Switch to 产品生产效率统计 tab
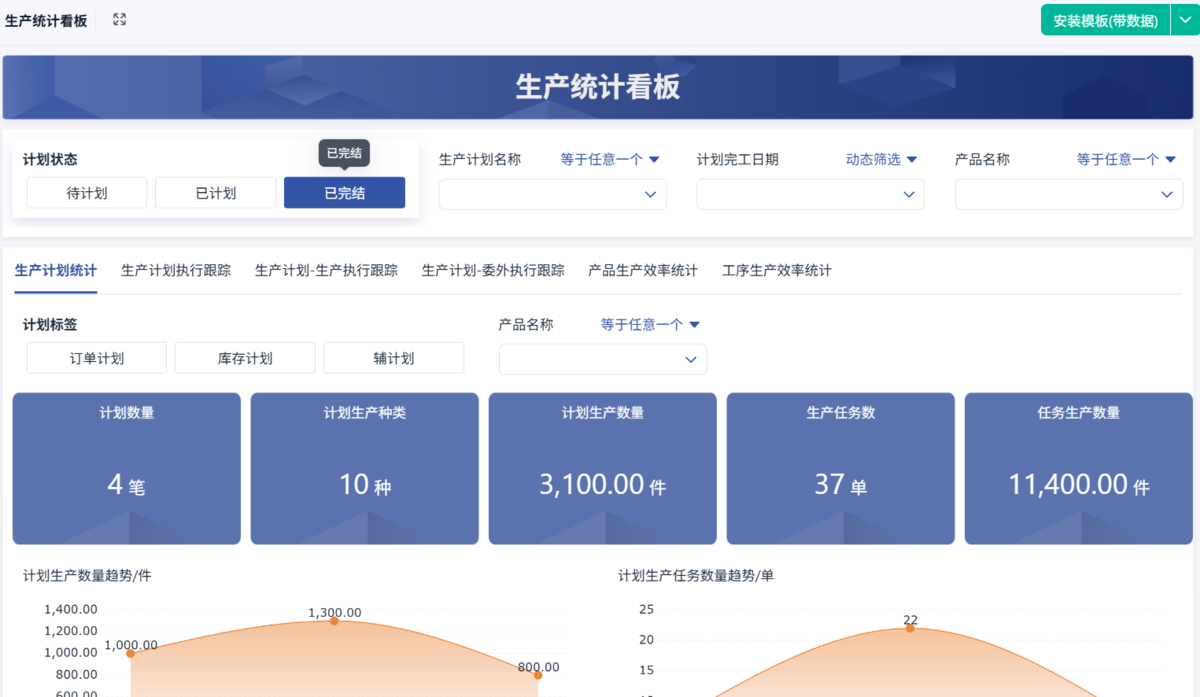Viewport: 1200px width, 697px height. click(x=643, y=270)
